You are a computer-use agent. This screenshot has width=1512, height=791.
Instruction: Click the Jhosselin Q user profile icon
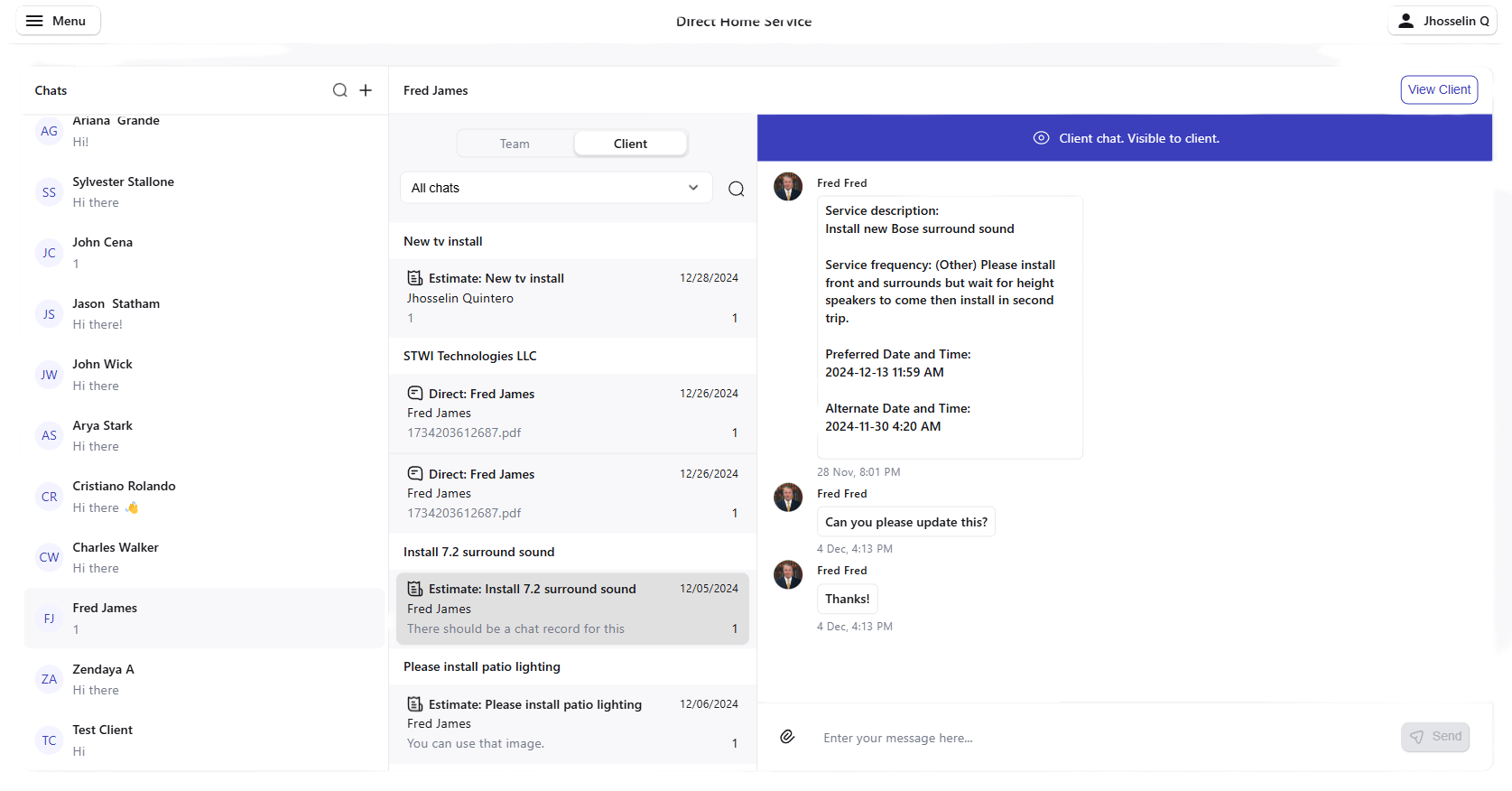1405,21
